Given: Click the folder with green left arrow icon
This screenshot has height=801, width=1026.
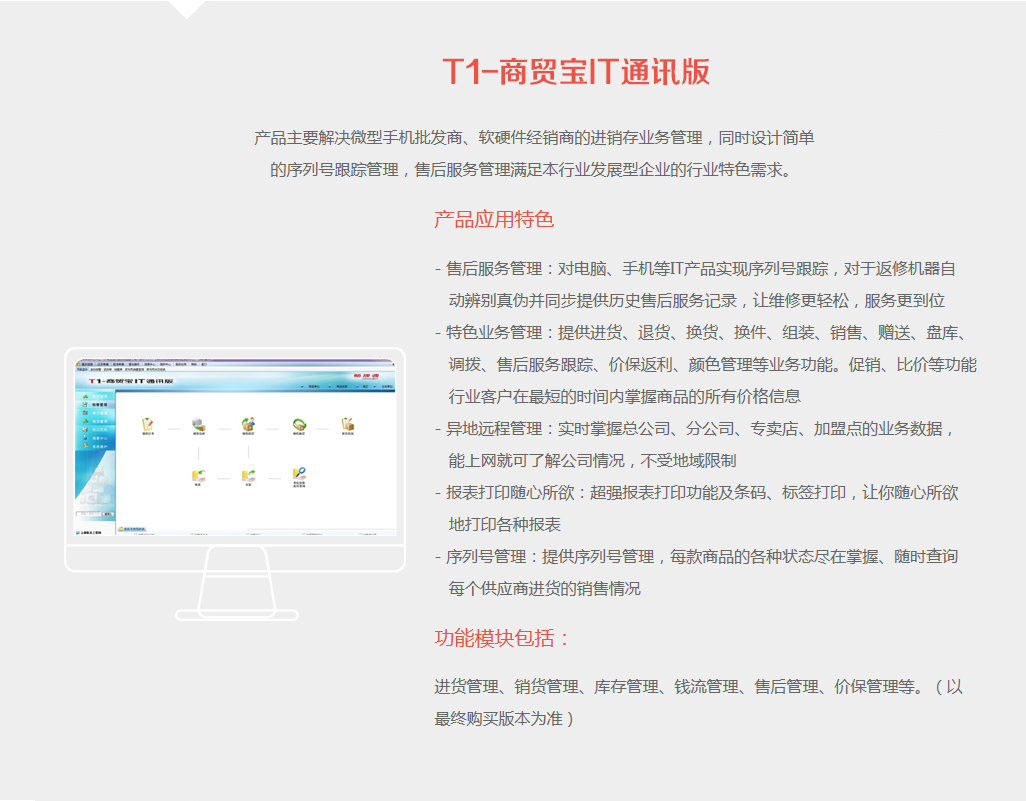Looking at the screenshot, I should click(x=198, y=475).
